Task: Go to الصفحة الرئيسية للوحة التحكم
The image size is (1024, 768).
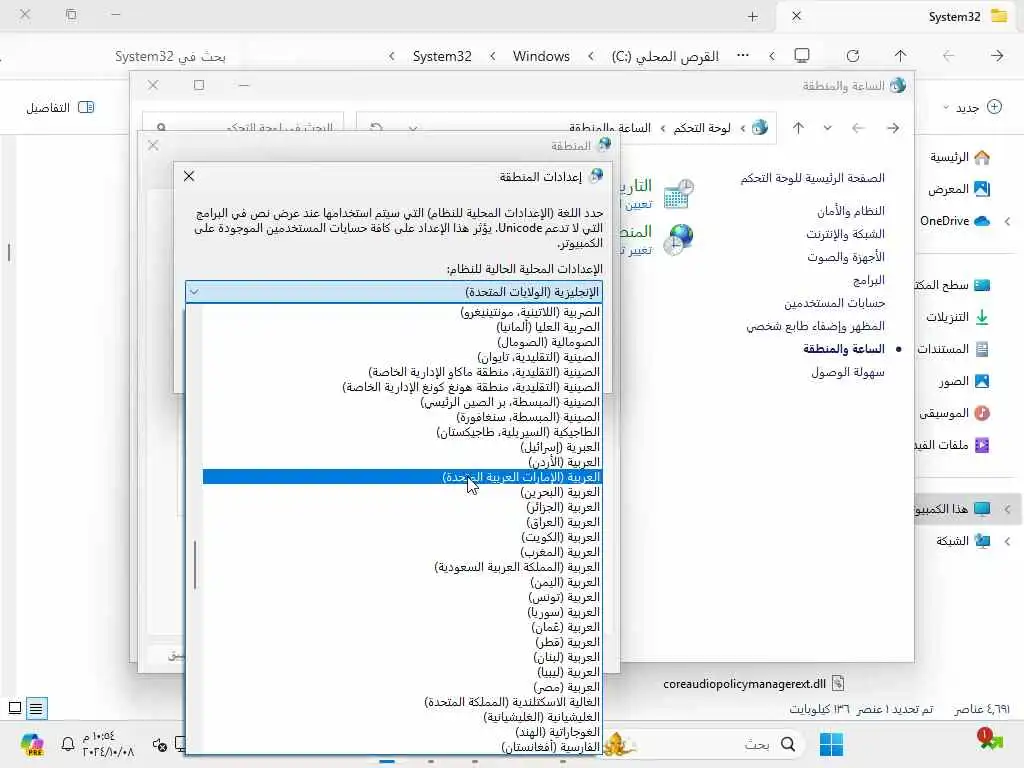Action: click(x=812, y=178)
